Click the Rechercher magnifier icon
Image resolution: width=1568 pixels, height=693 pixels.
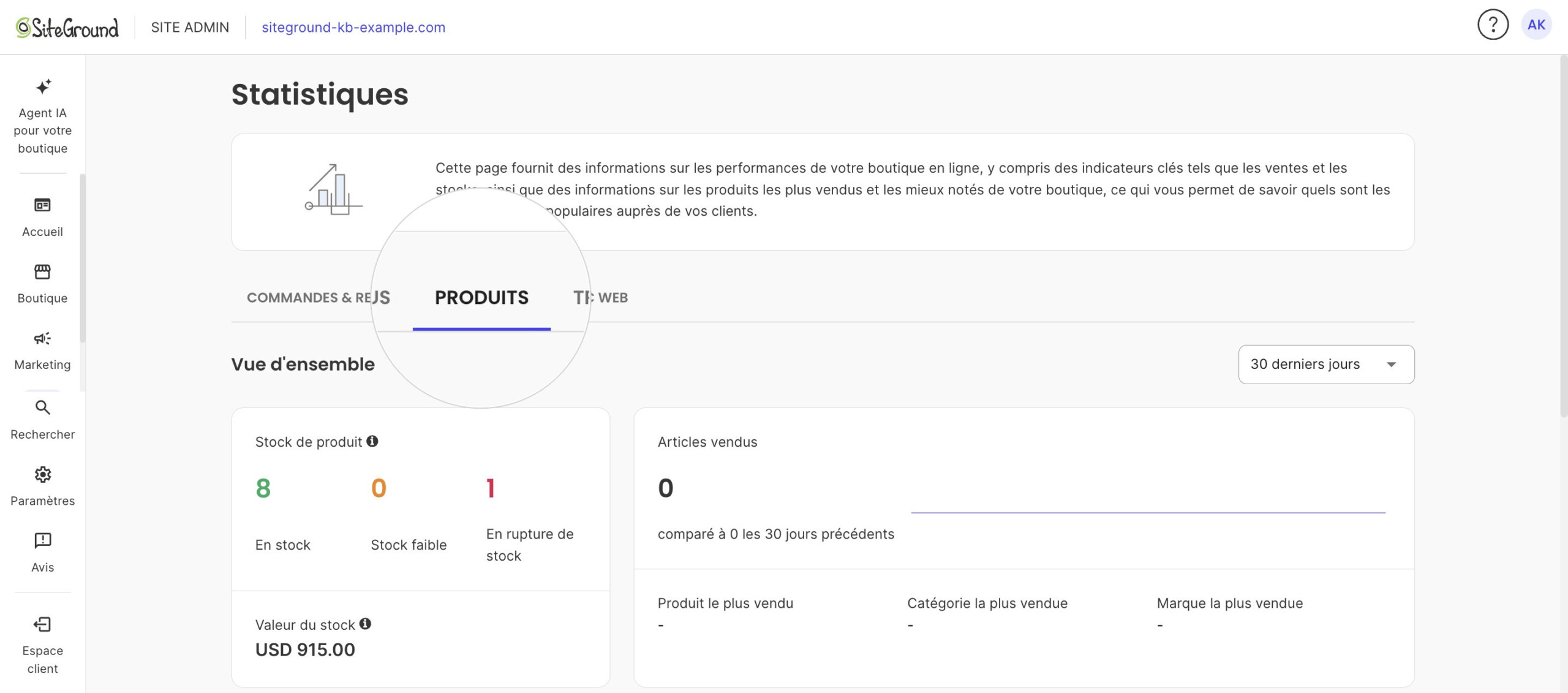(x=42, y=407)
